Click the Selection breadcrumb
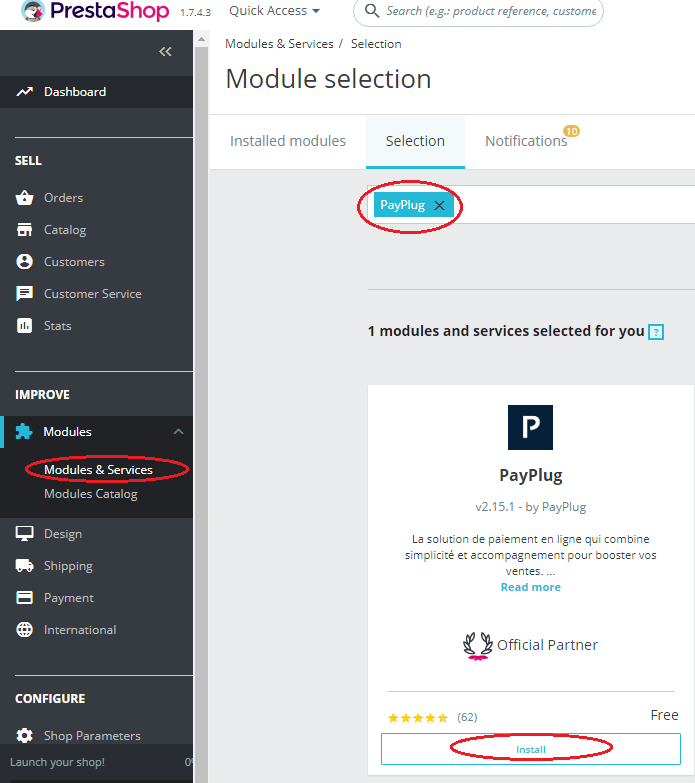 (x=376, y=44)
